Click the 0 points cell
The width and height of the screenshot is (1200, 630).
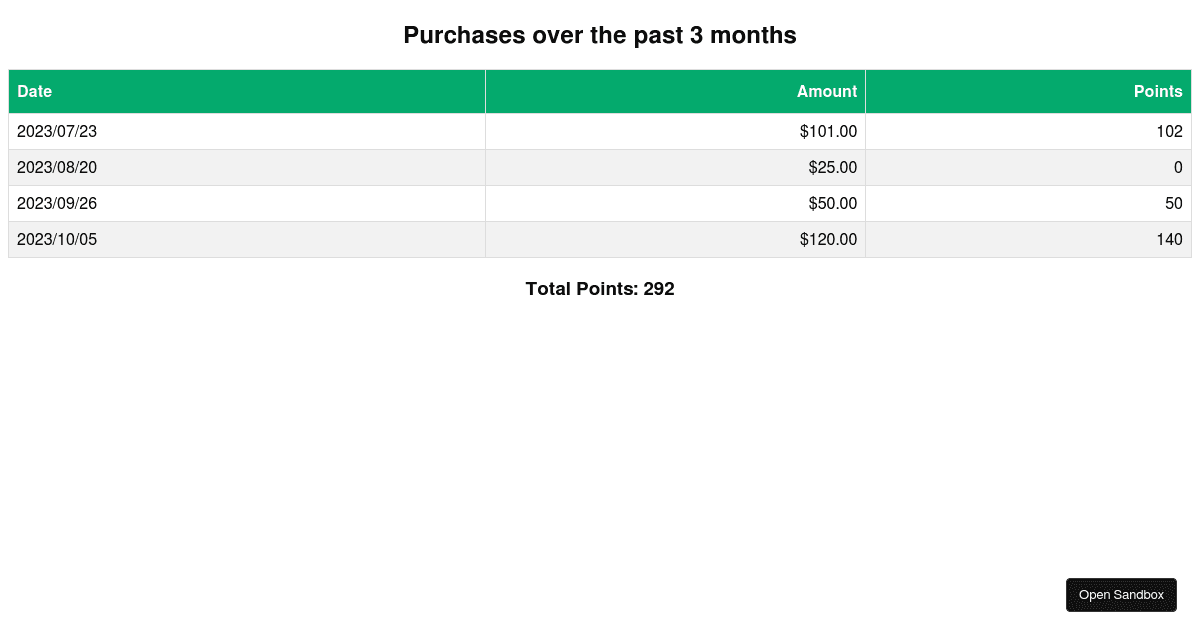coord(1029,167)
